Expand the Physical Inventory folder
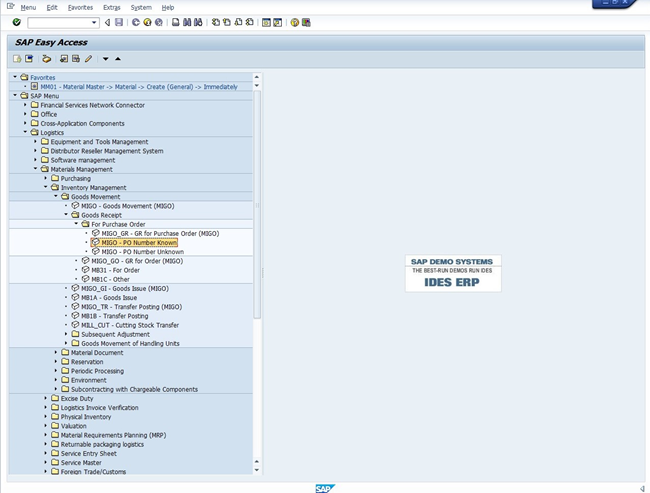The image size is (650, 493). click(x=46, y=417)
